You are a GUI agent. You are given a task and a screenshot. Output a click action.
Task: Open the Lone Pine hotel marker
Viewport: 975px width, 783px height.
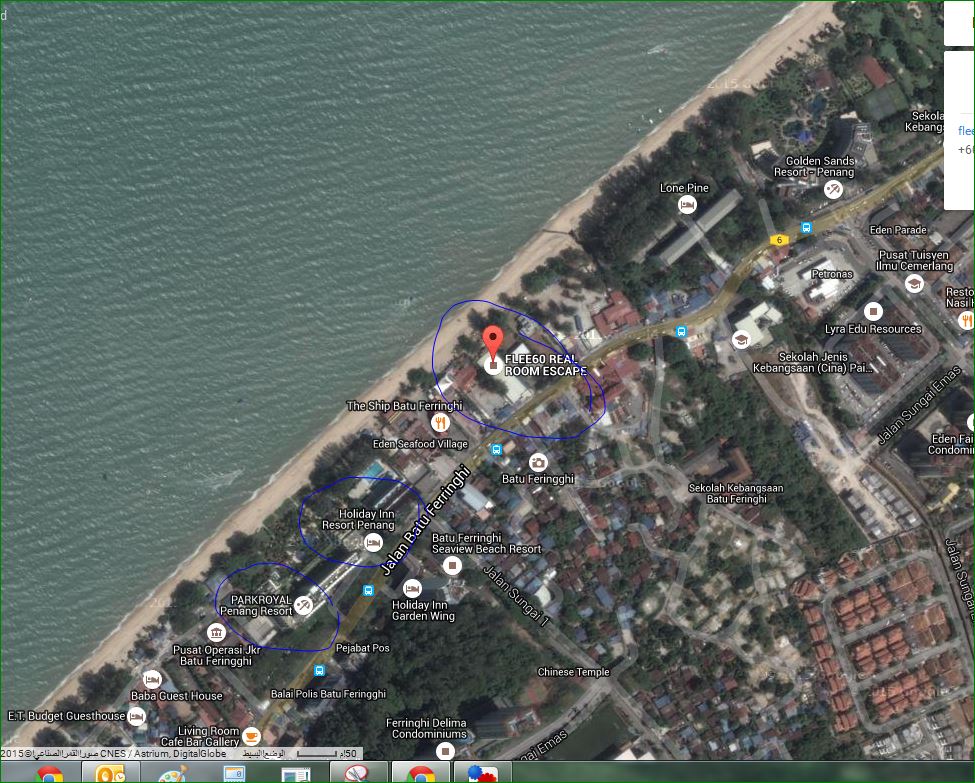tap(687, 205)
